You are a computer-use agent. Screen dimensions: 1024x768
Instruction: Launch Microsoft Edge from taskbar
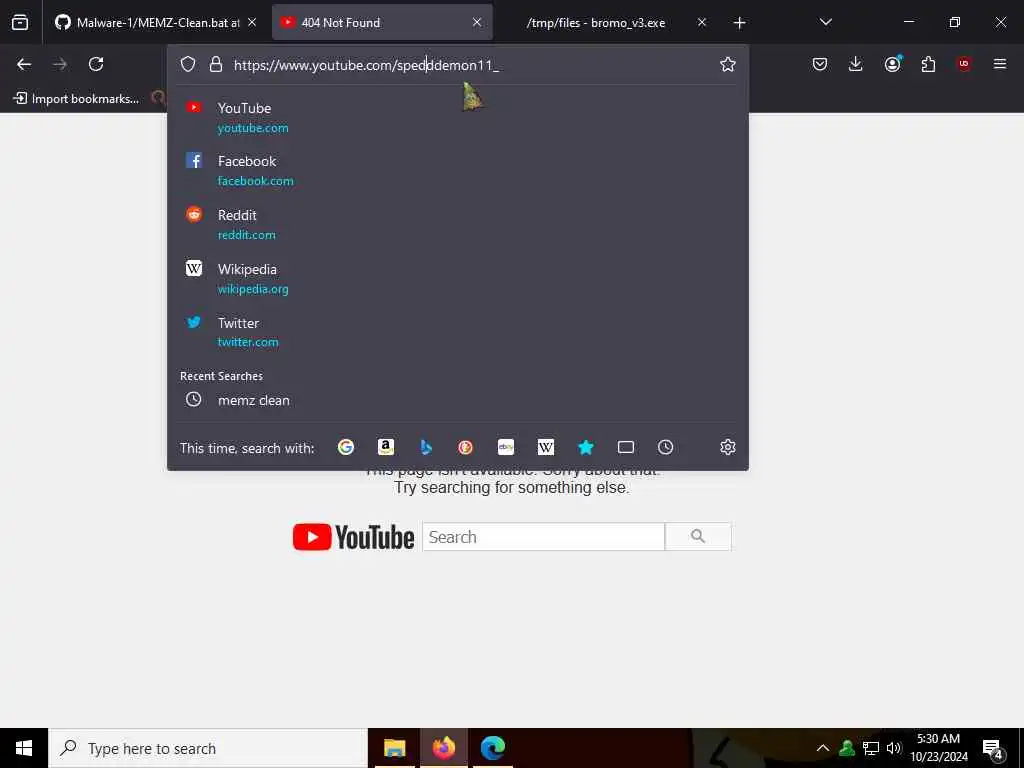click(x=493, y=748)
